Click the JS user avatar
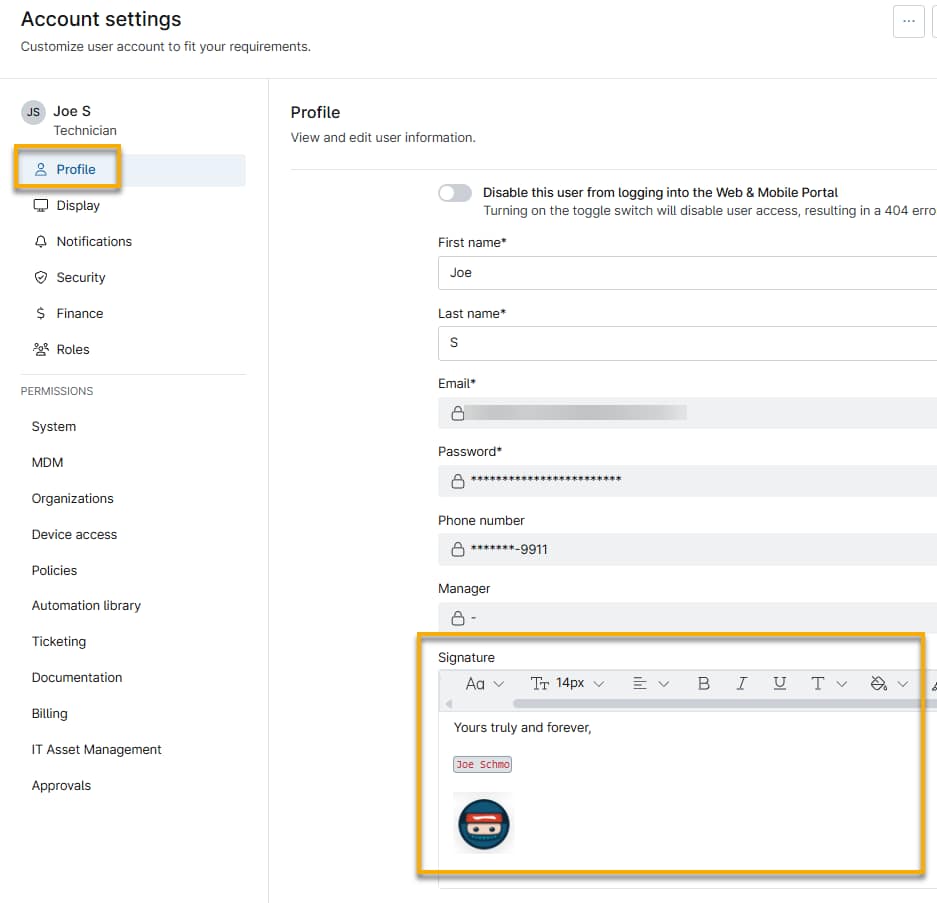The image size is (937, 903). coord(33,112)
